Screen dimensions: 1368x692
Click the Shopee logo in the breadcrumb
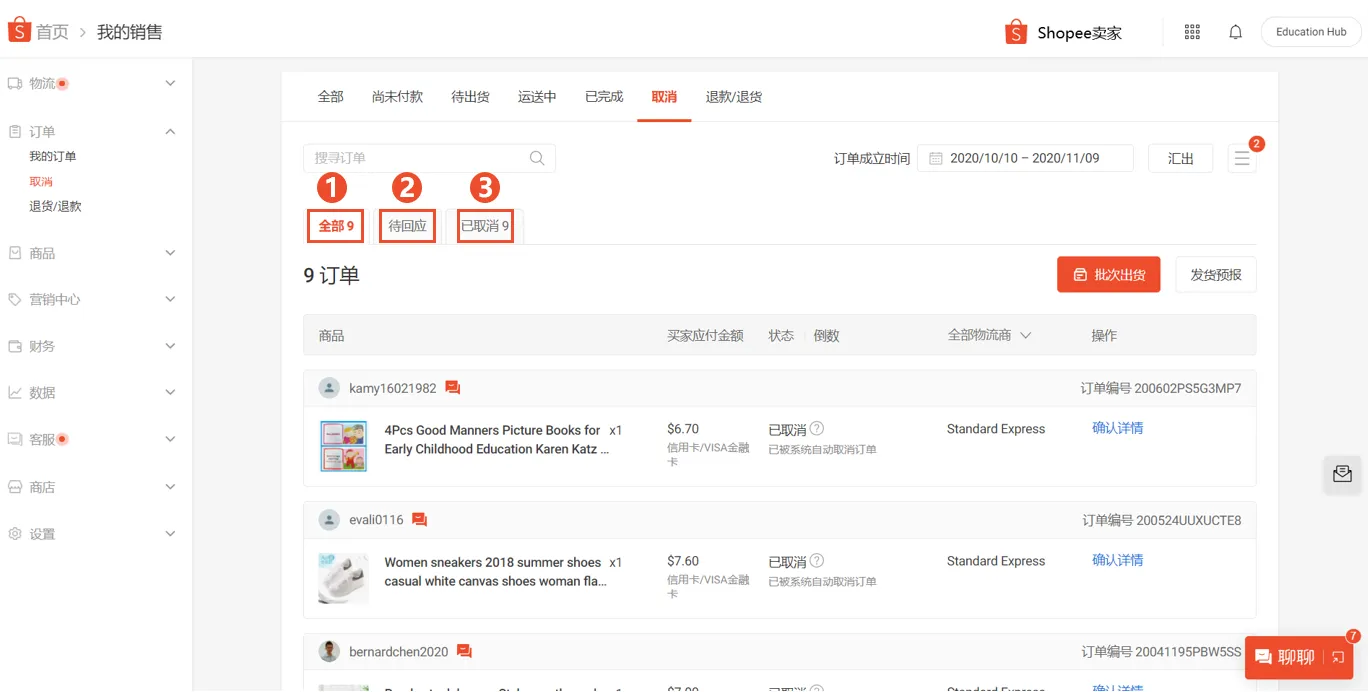click(18, 30)
